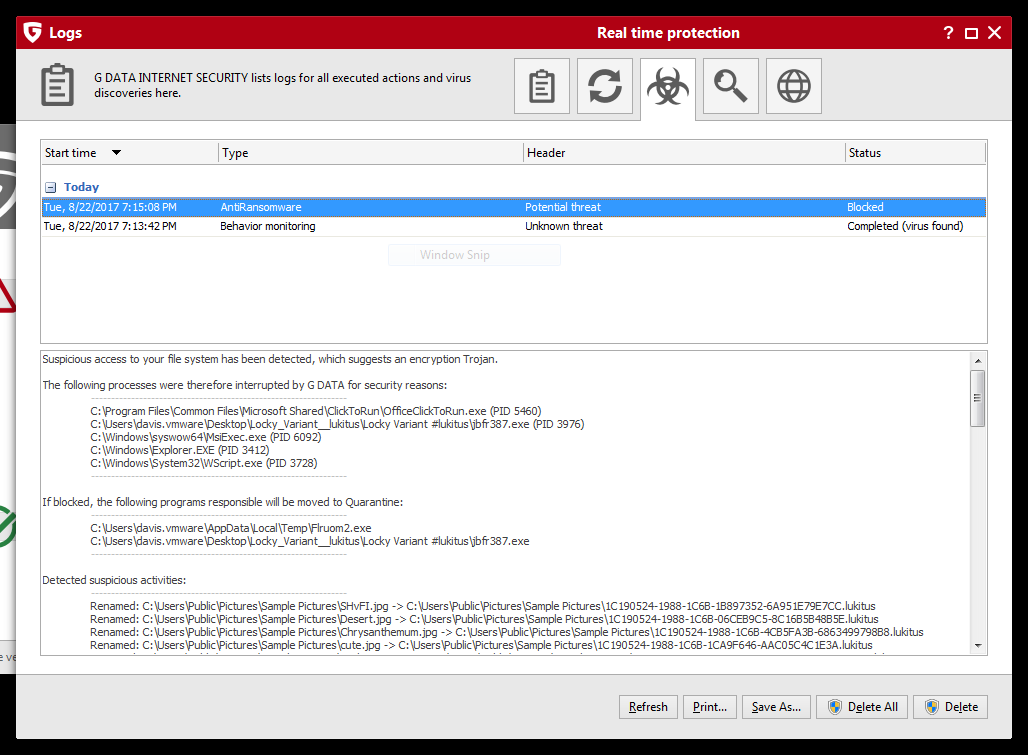This screenshot has width=1028, height=755.
Task: Collapse the Today group
Action: click(50, 187)
